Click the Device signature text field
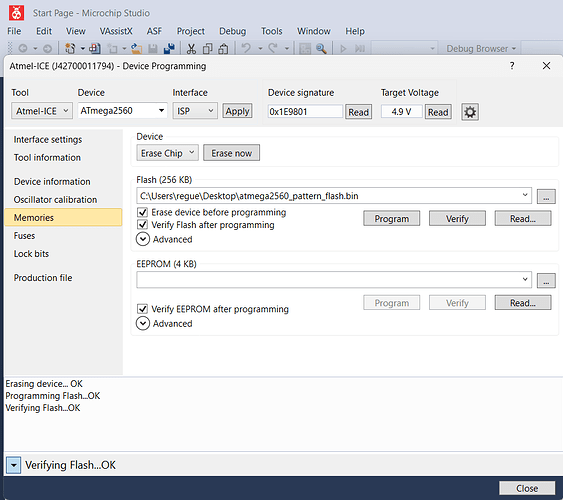This screenshot has height=500, width=563. pyautogui.click(x=305, y=112)
